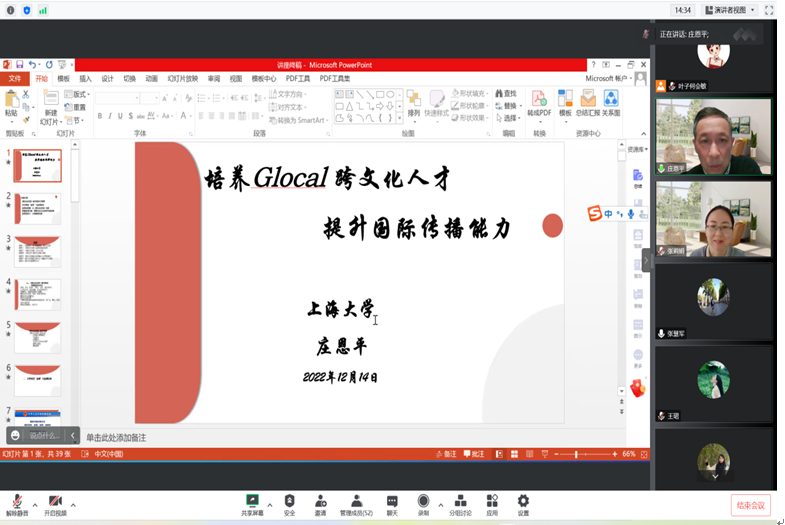Switch to the 插入 ribbon tab
This screenshot has height=525, width=785.
[x=85, y=78]
